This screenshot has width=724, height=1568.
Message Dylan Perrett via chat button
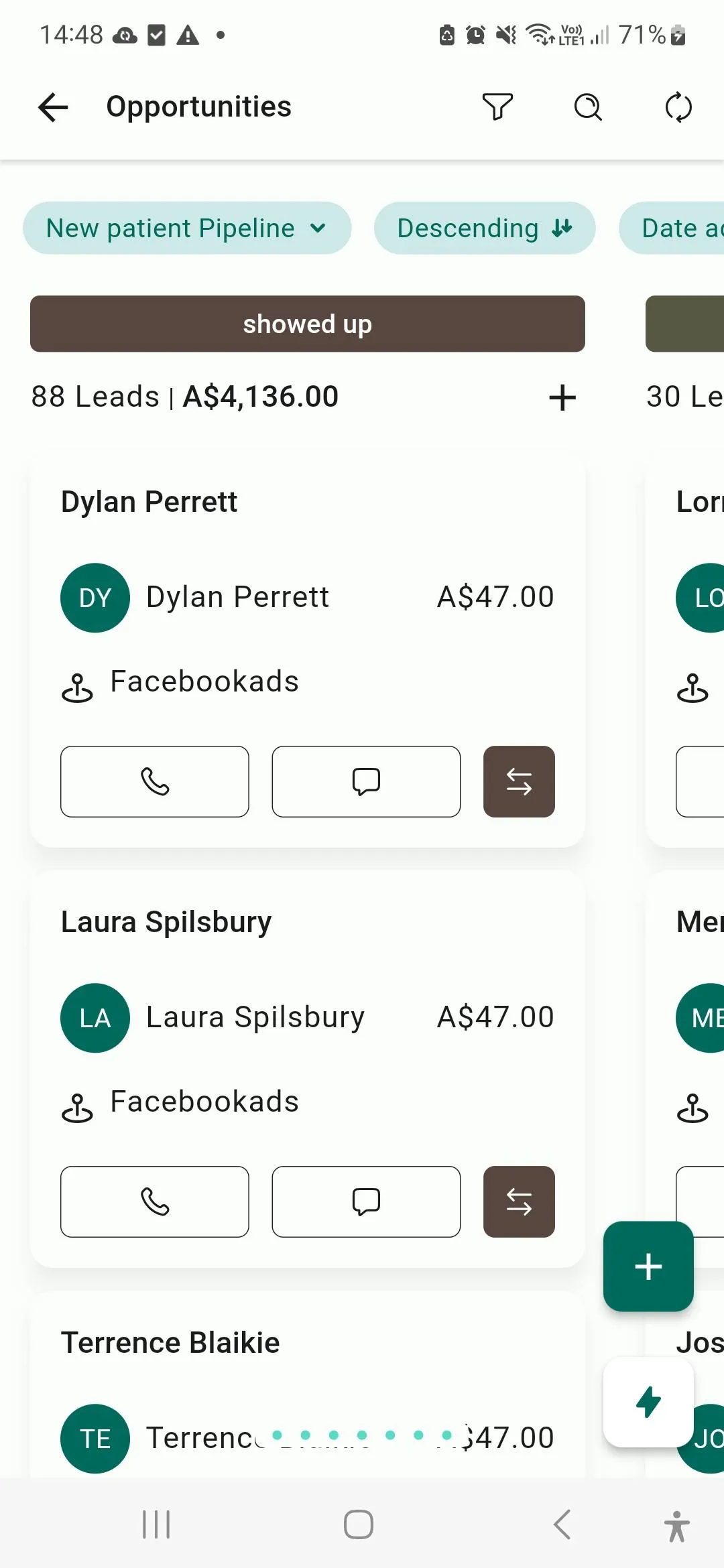click(x=366, y=781)
